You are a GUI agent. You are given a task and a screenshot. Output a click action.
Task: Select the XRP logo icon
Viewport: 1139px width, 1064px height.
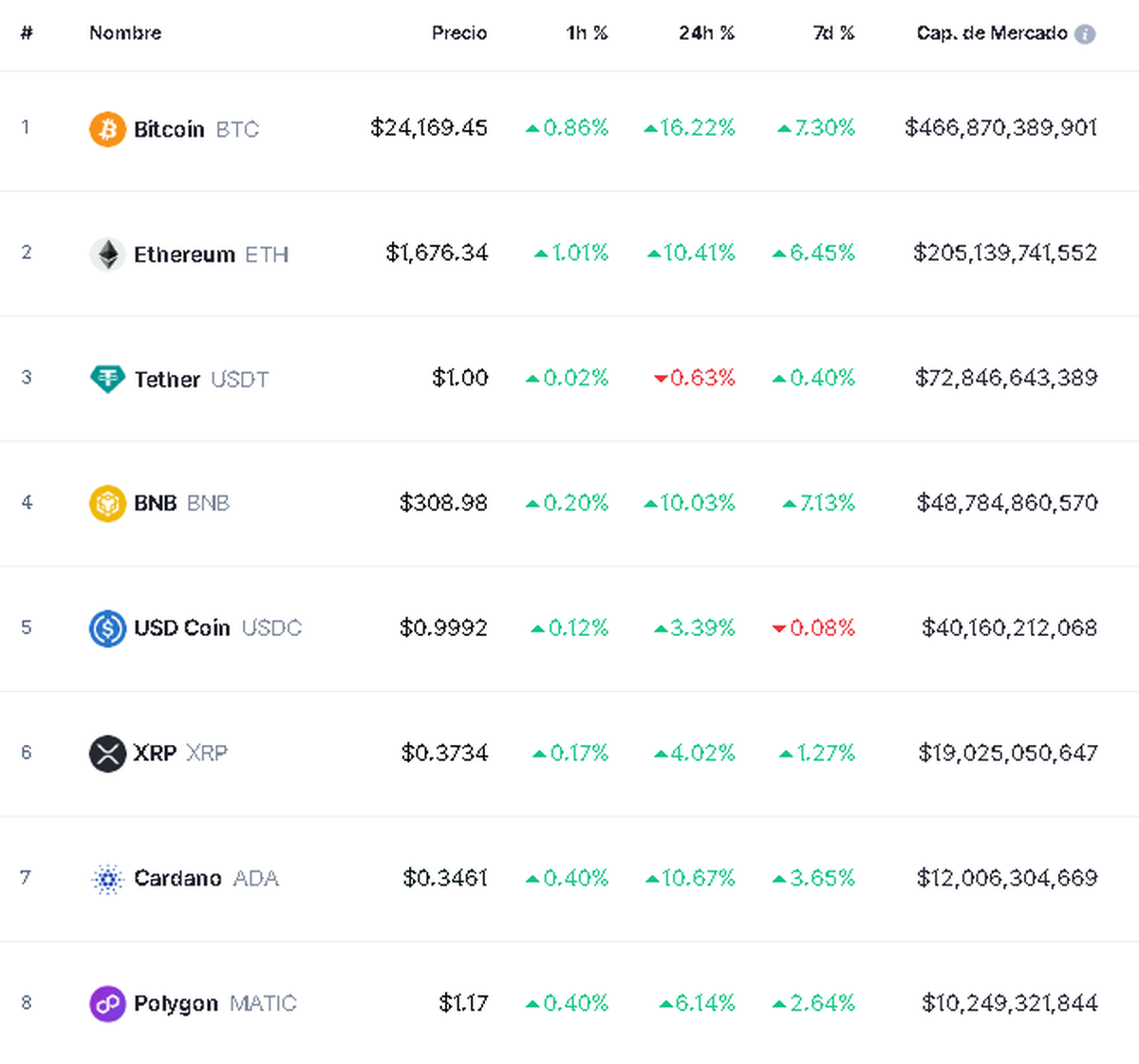coord(107,754)
